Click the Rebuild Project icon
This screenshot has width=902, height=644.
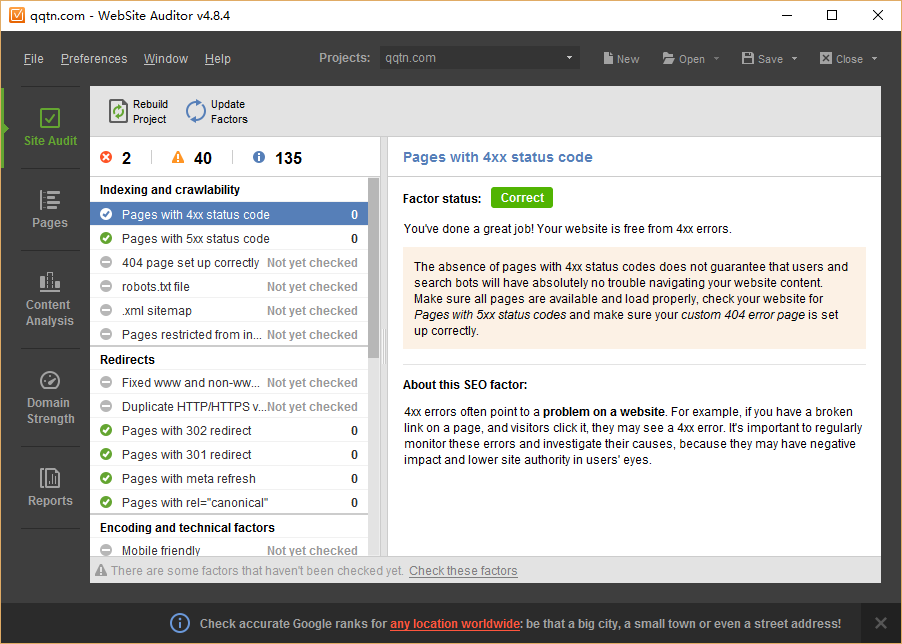point(118,111)
